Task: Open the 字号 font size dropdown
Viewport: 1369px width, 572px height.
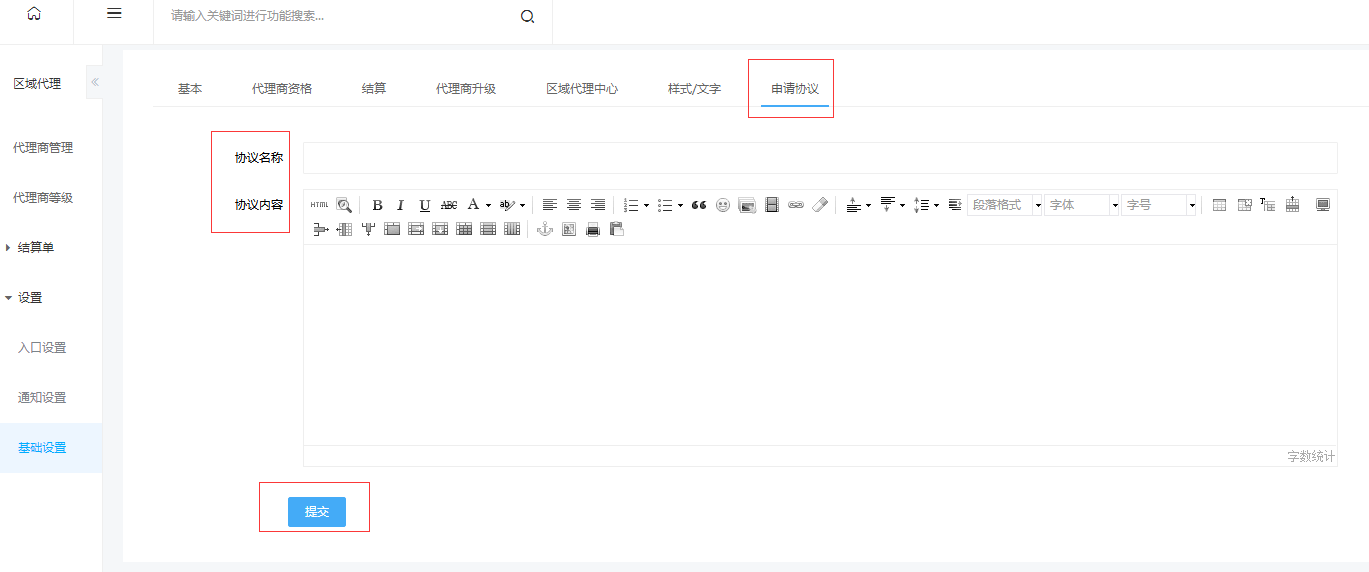Action: click(x=1159, y=205)
